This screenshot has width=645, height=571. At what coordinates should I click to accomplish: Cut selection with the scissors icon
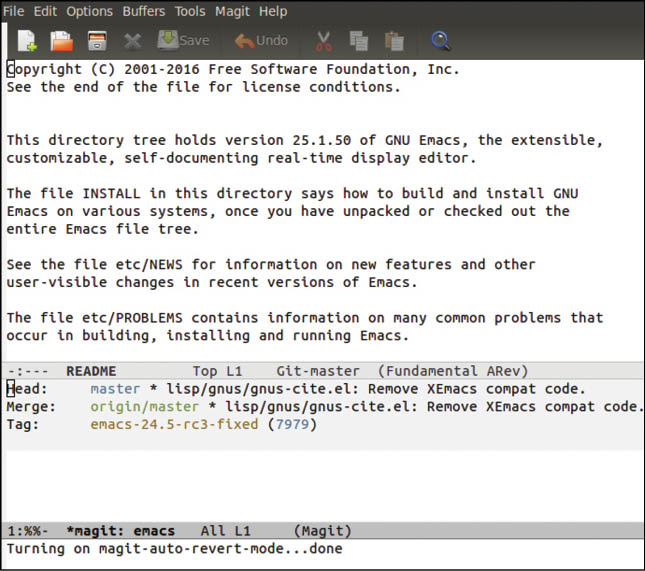coord(324,41)
